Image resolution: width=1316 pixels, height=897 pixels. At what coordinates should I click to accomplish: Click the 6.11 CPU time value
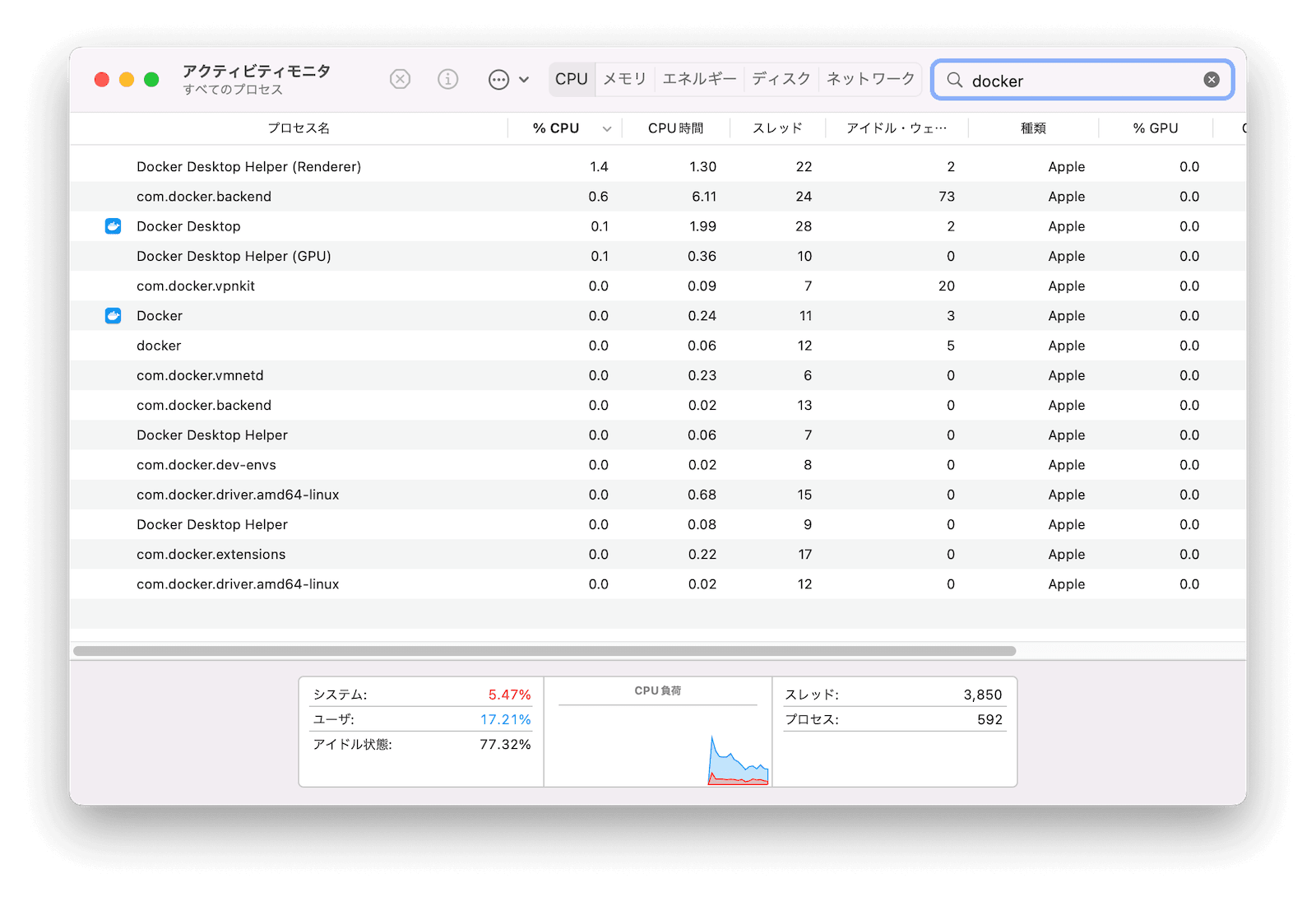coord(704,197)
